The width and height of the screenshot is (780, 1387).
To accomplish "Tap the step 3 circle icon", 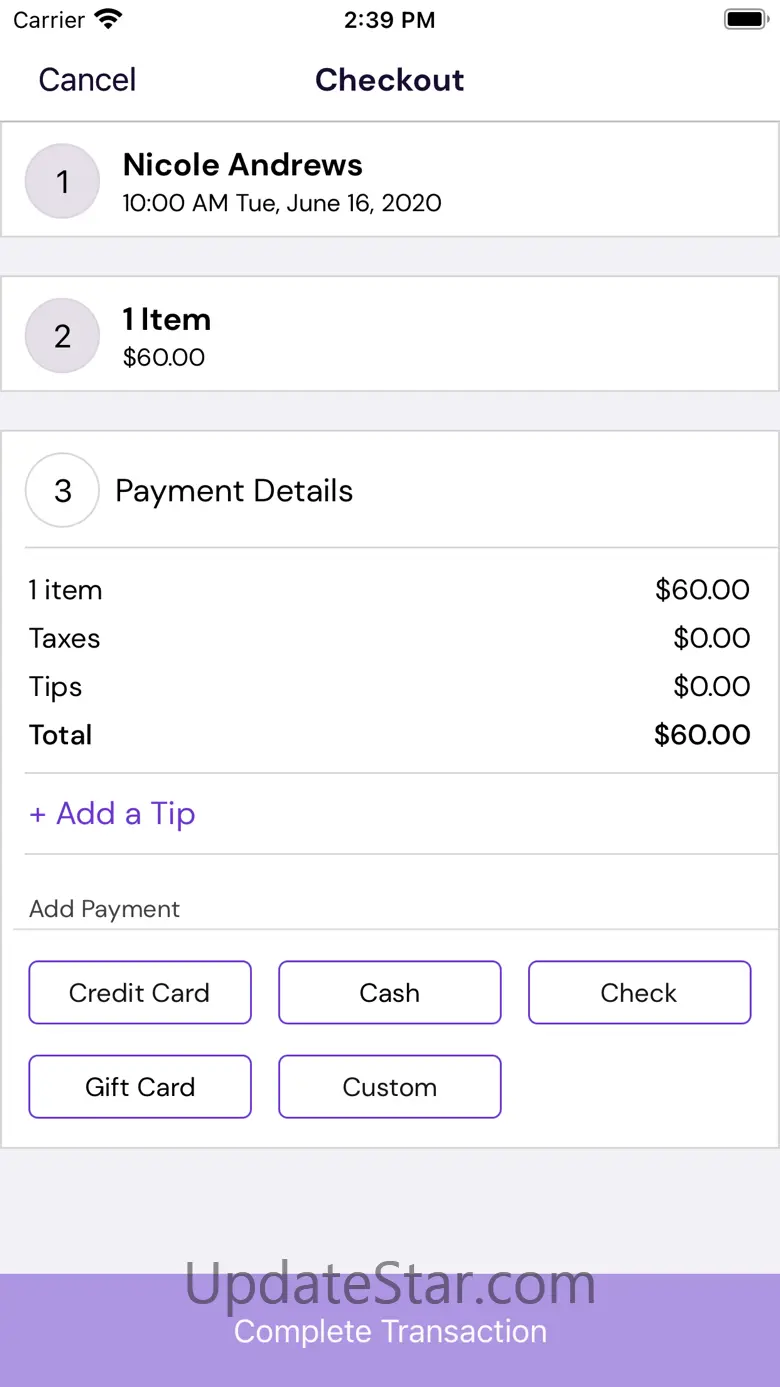I will coord(62,491).
